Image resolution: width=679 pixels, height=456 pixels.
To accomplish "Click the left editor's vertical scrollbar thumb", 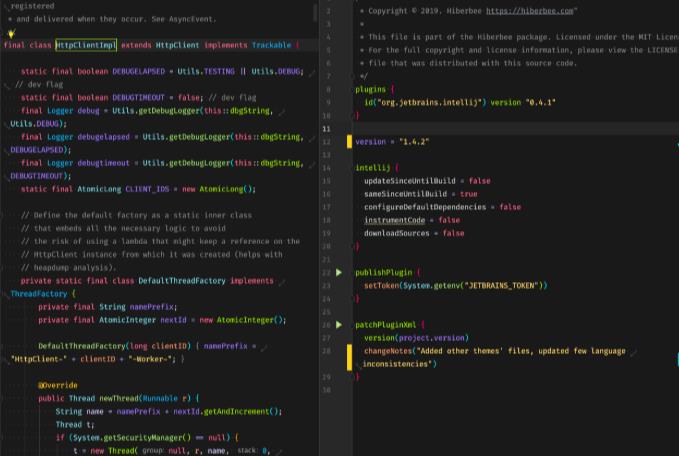I will coord(315,13).
